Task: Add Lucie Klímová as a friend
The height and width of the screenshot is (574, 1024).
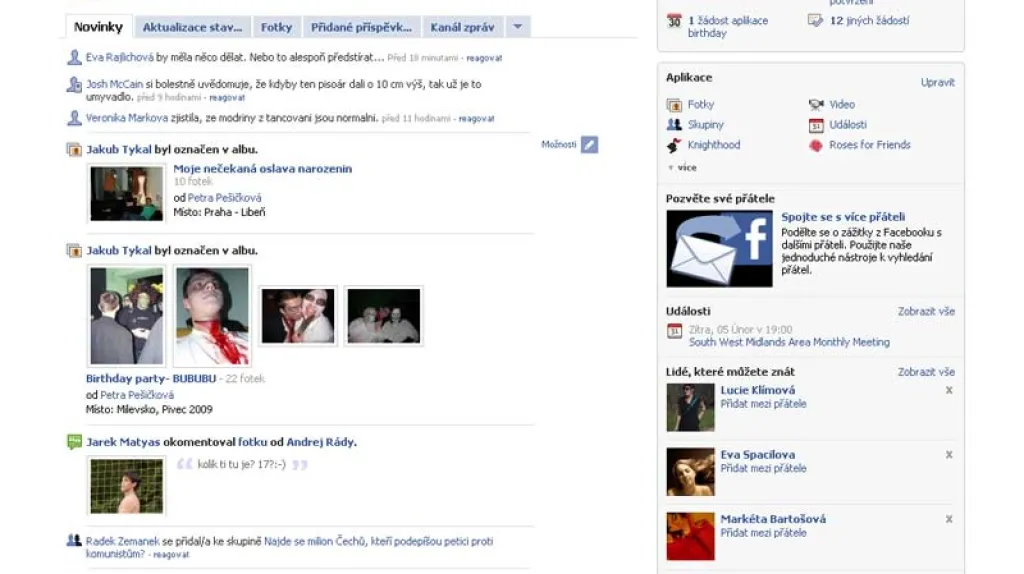Action: tap(763, 404)
